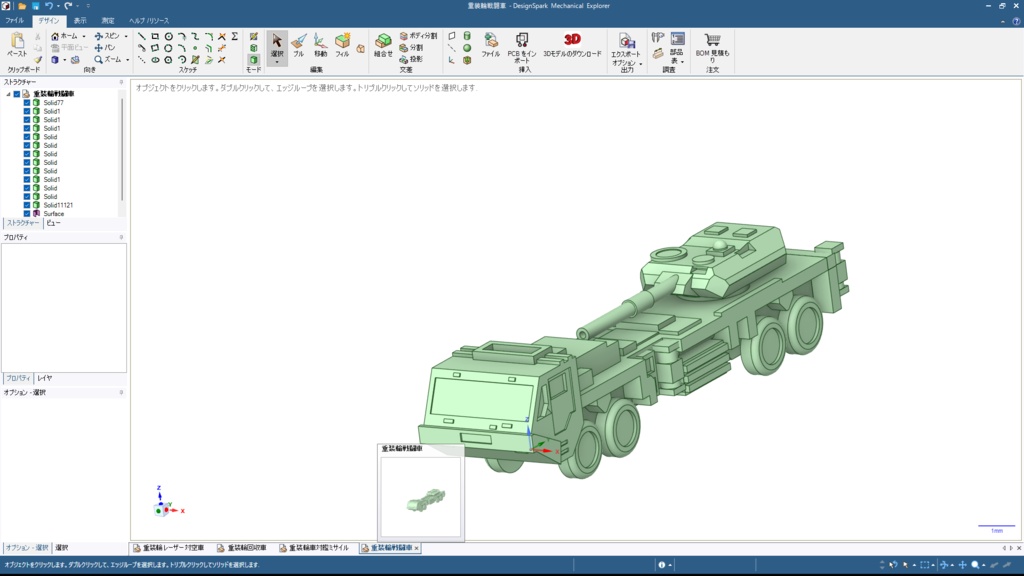Click the 組合せ (Combine) tool
The image size is (1024, 576).
point(383,45)
